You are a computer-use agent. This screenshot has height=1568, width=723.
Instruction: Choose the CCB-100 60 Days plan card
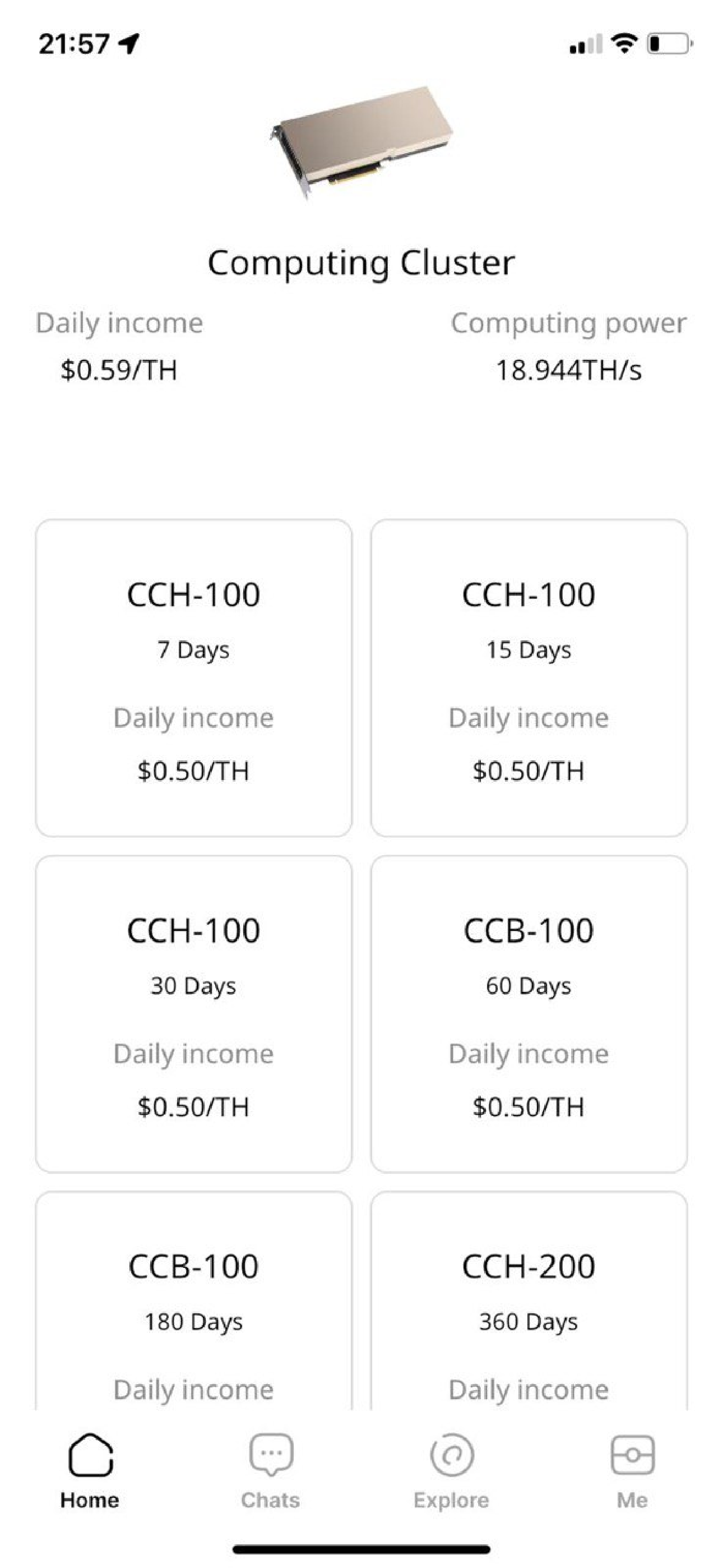(x=529, y=1013)
